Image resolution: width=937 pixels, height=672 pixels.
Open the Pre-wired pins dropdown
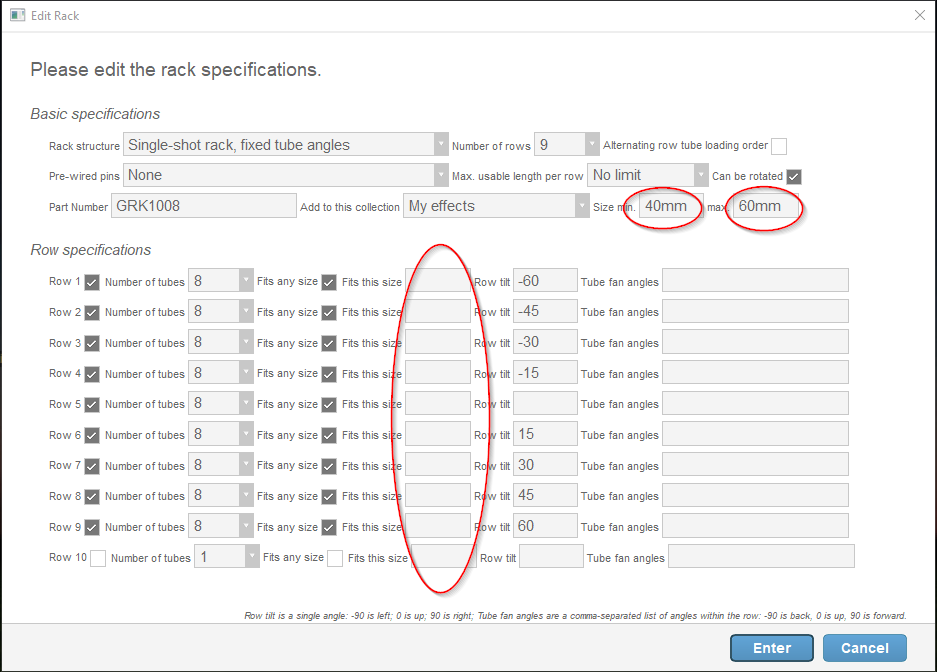tap(285, 175)
